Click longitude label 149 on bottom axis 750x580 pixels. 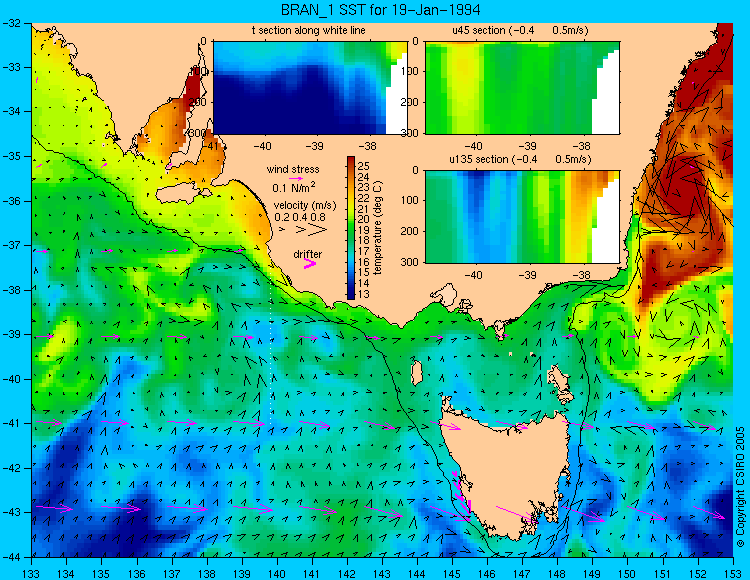pos(593,573)
